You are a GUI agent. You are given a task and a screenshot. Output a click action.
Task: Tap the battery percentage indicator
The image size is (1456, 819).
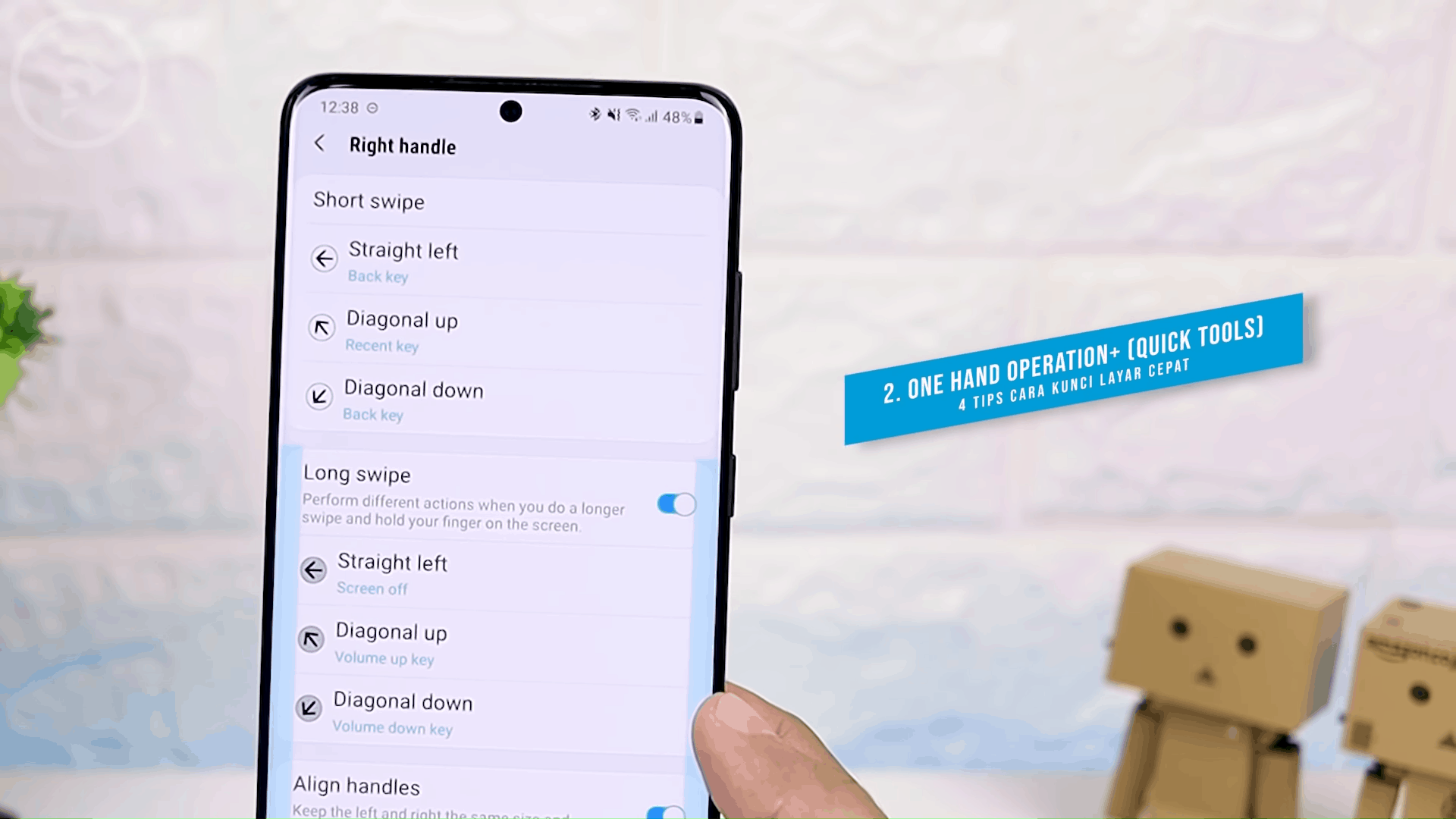click(678, 115)
